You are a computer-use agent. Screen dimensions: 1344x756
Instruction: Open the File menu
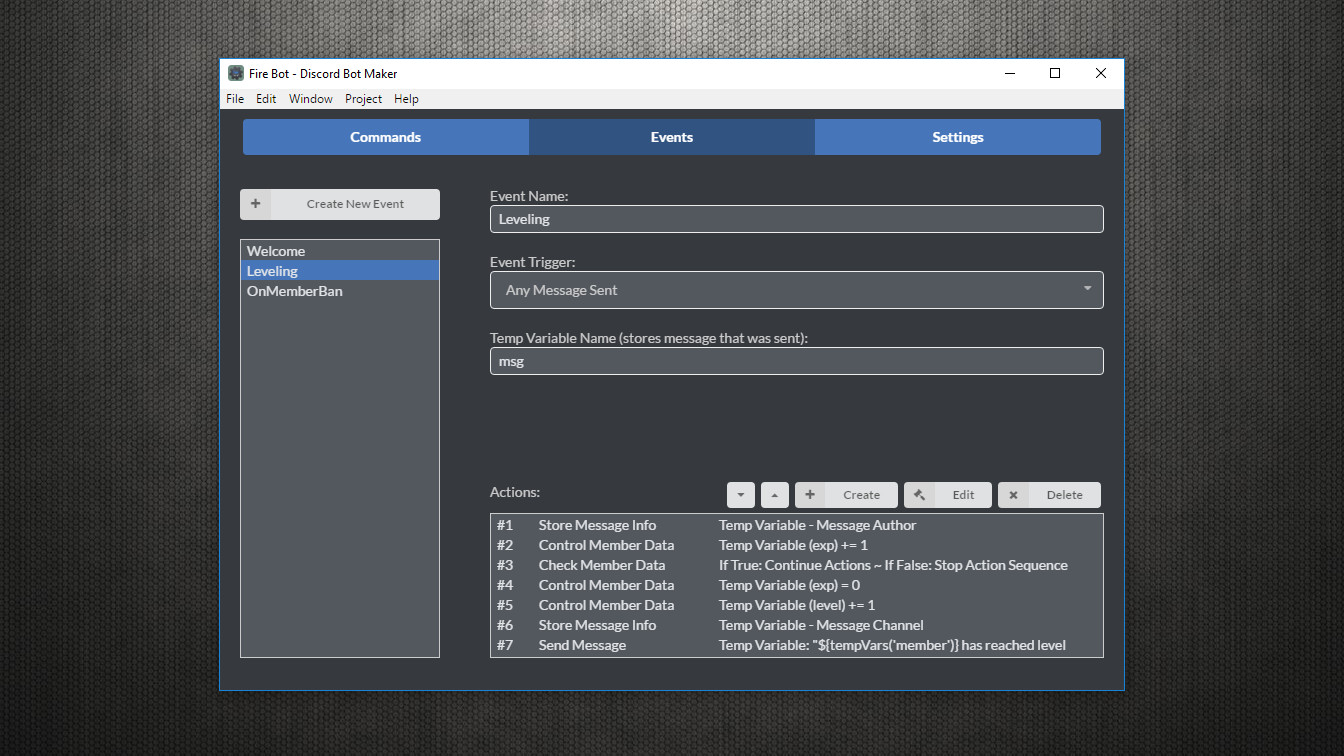(x=234, y=98)
